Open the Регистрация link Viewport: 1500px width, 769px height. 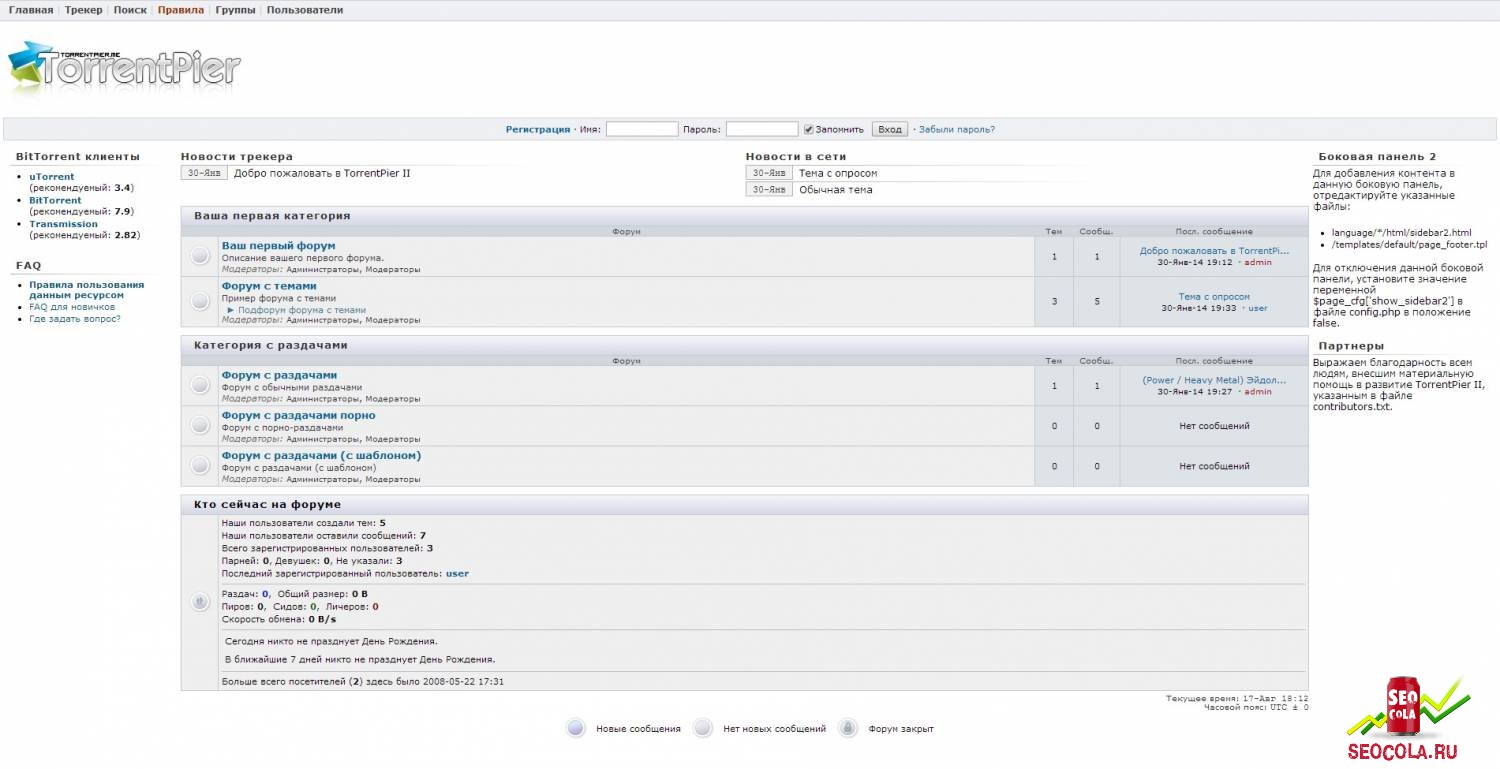tap(538, 129)
